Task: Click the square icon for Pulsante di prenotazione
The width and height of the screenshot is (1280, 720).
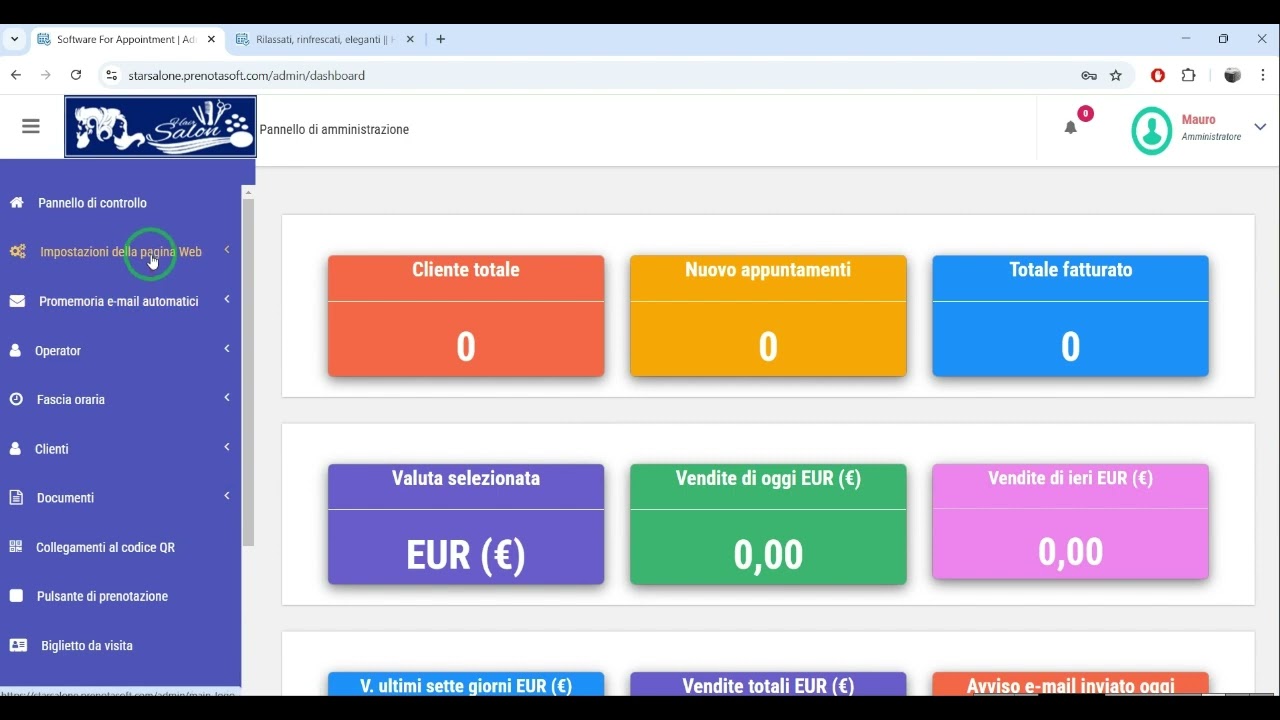Action: point(16,596)
